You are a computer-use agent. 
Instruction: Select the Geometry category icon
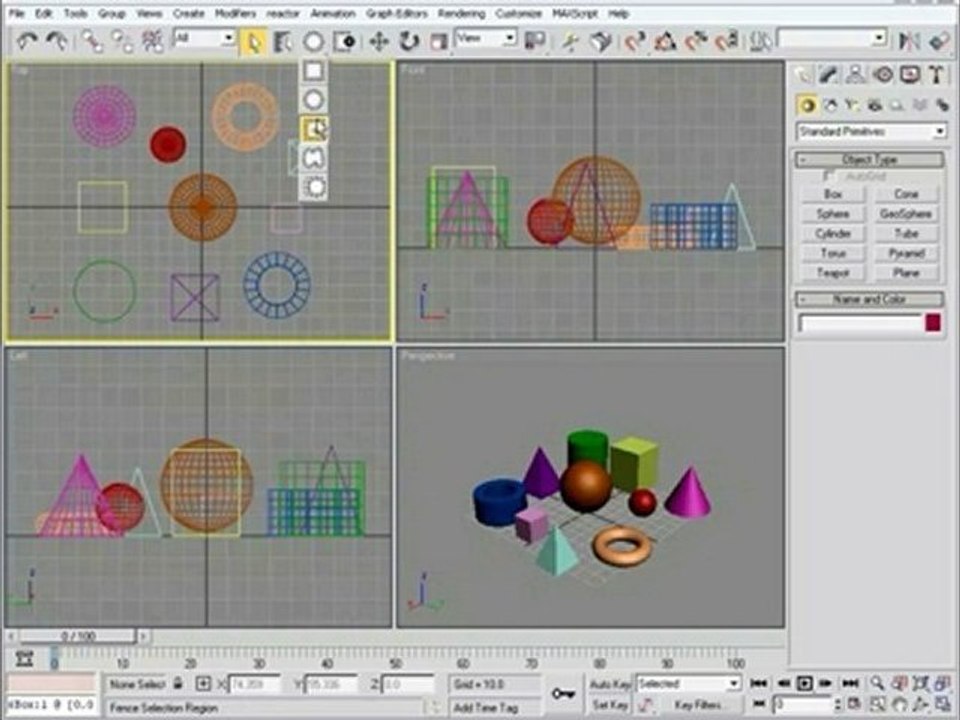(x=808, y=105)
